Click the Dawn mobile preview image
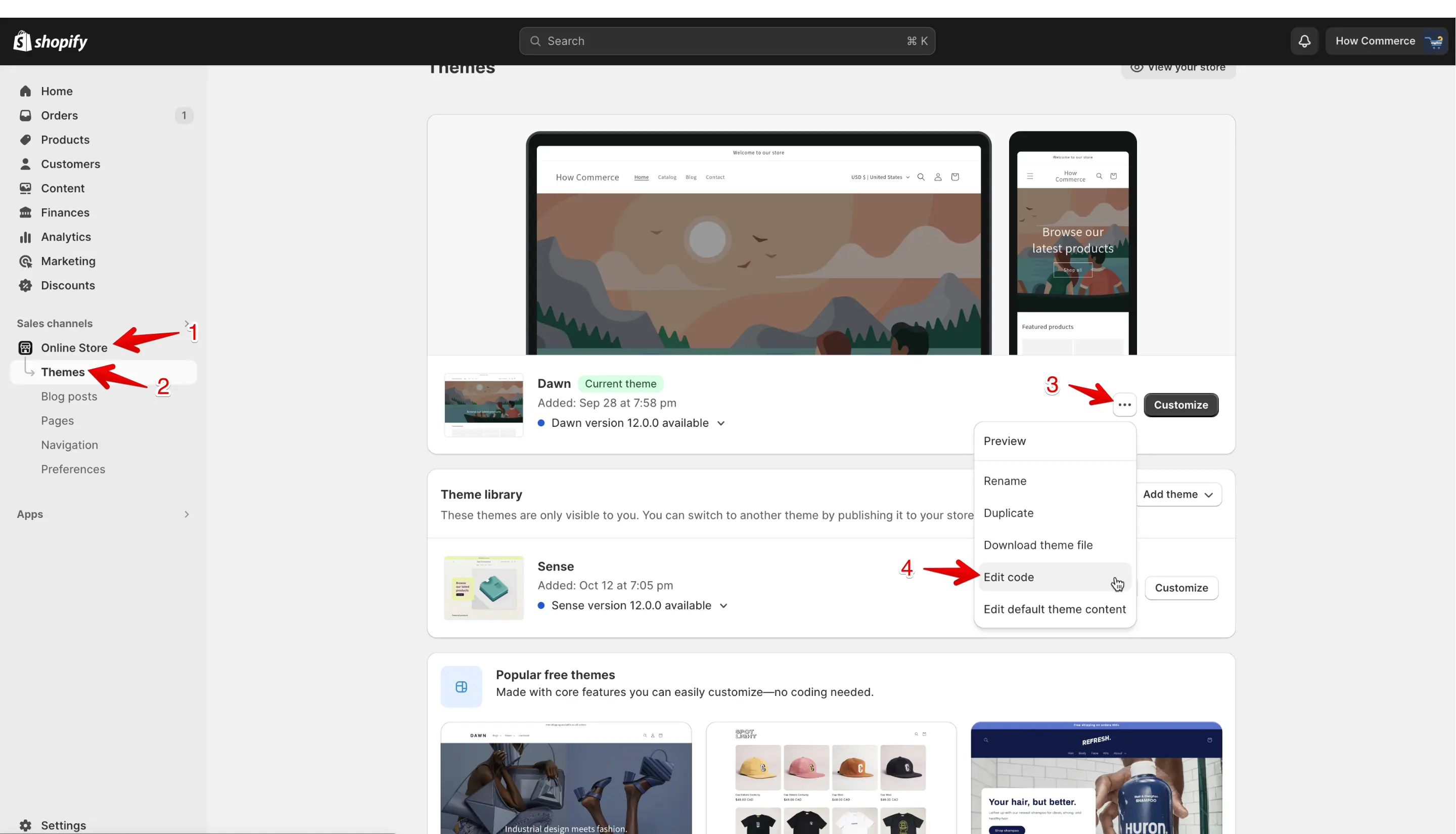 1072,243
